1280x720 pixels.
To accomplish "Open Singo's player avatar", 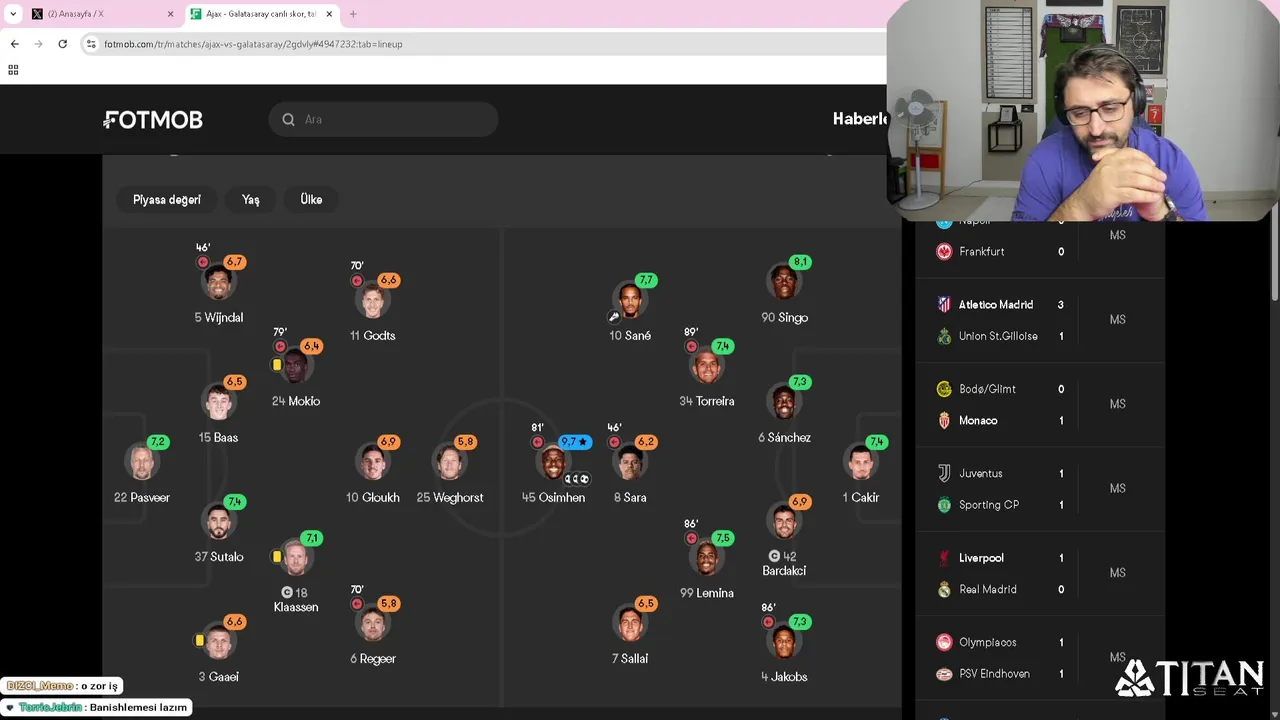I will tap(784, 283).
